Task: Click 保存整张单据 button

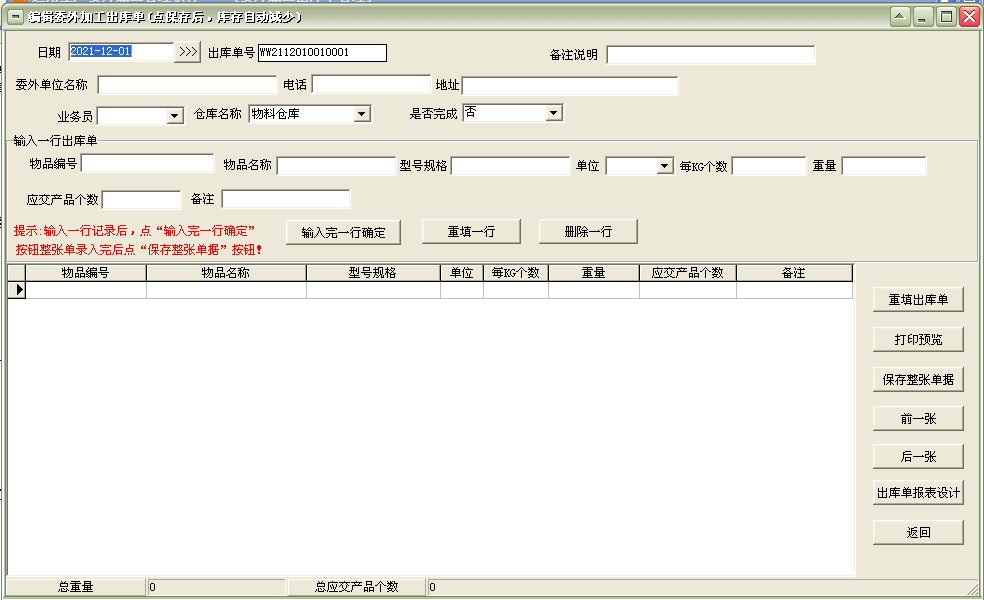Action: coord(918,380)
